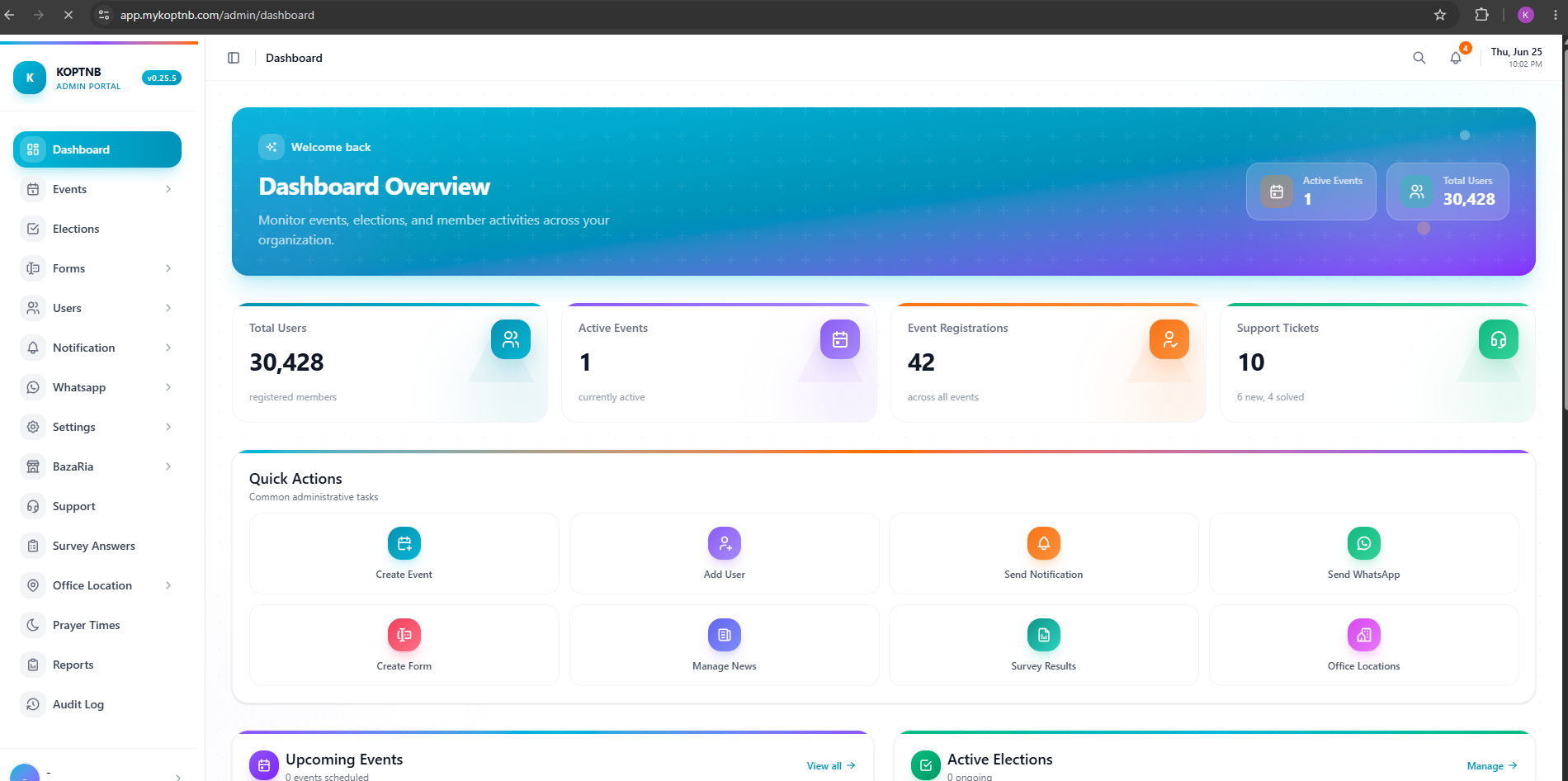This screenshot has width=1568, height=781.
Task: Open the Chrome profile avatar
Action: point(1526,15)
